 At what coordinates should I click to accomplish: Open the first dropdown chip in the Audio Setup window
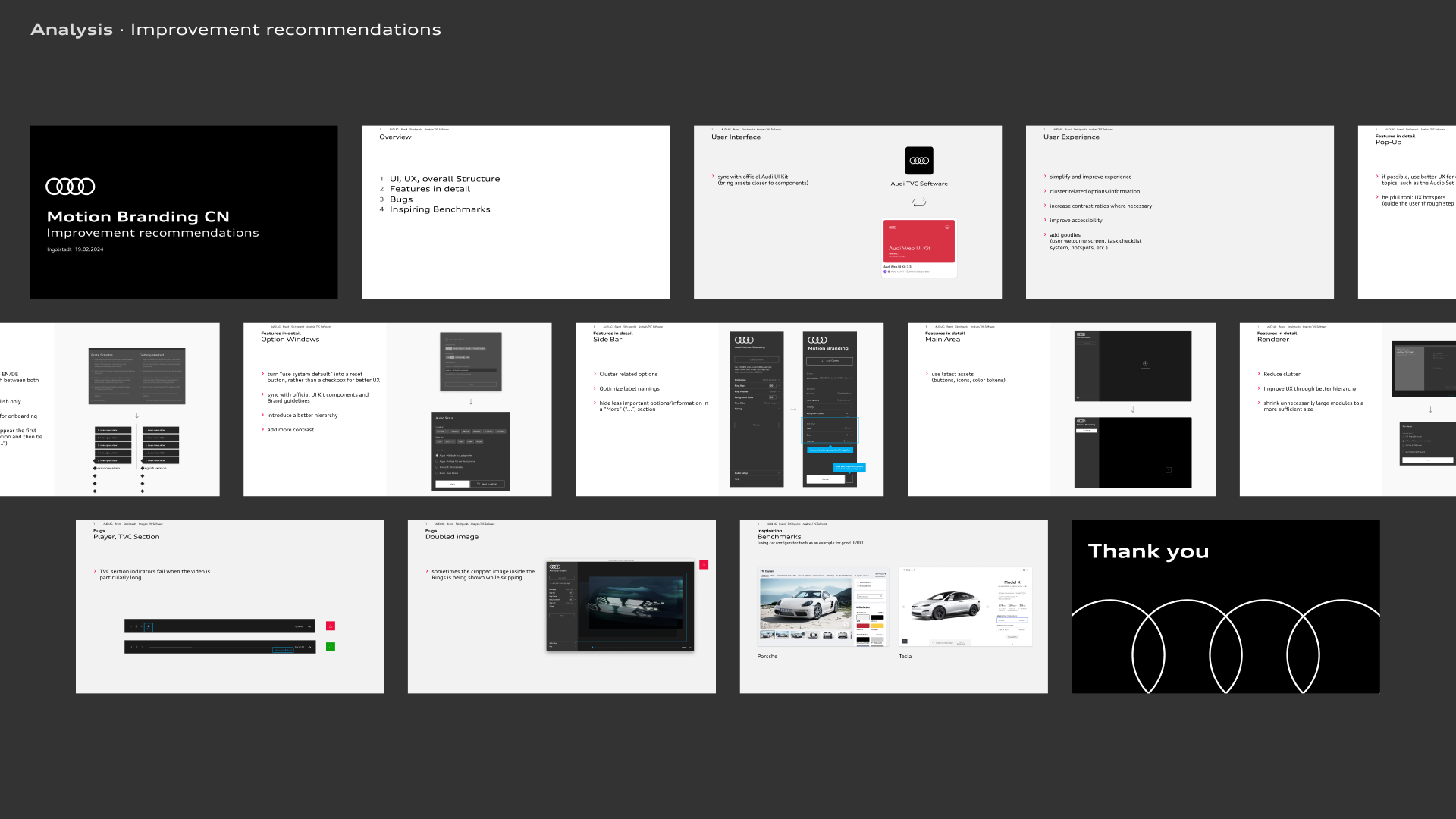click(x=442, y=431)
